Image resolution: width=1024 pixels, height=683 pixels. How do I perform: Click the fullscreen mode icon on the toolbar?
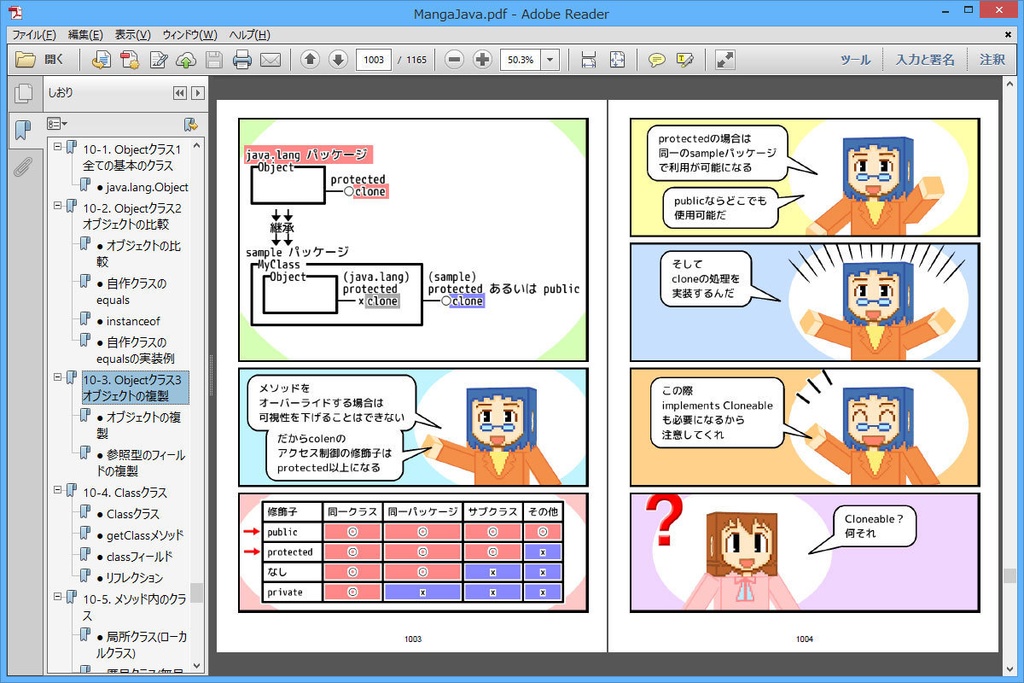click(x=725, y=59)
